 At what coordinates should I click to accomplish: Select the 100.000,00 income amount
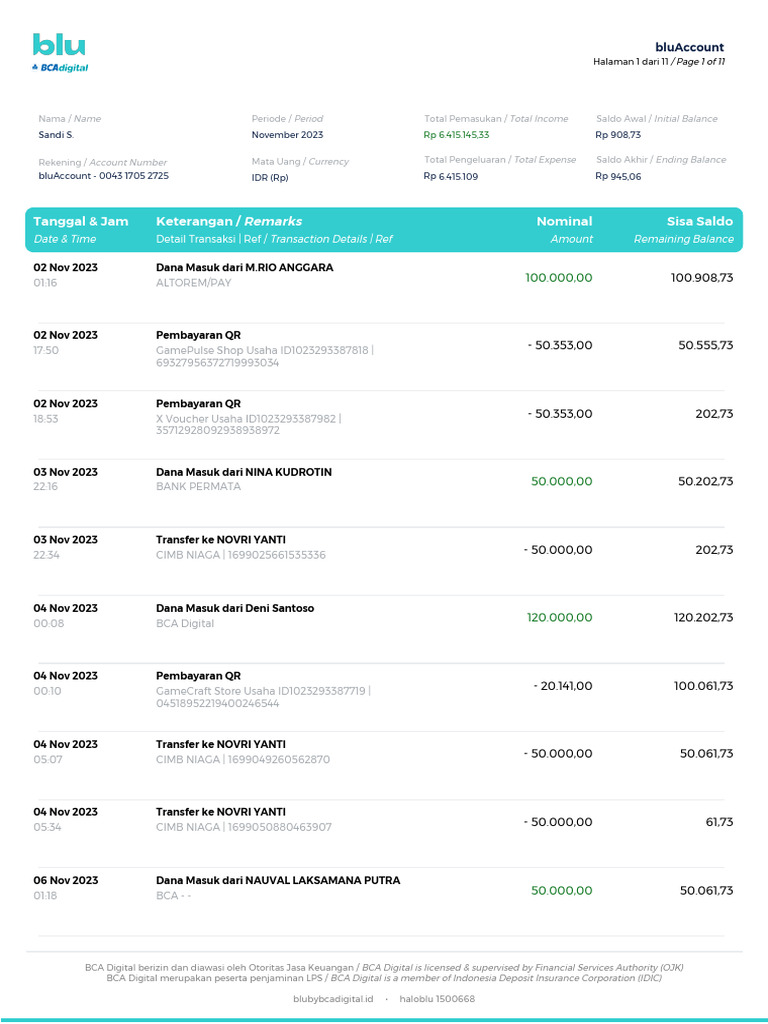pos(558,278)
